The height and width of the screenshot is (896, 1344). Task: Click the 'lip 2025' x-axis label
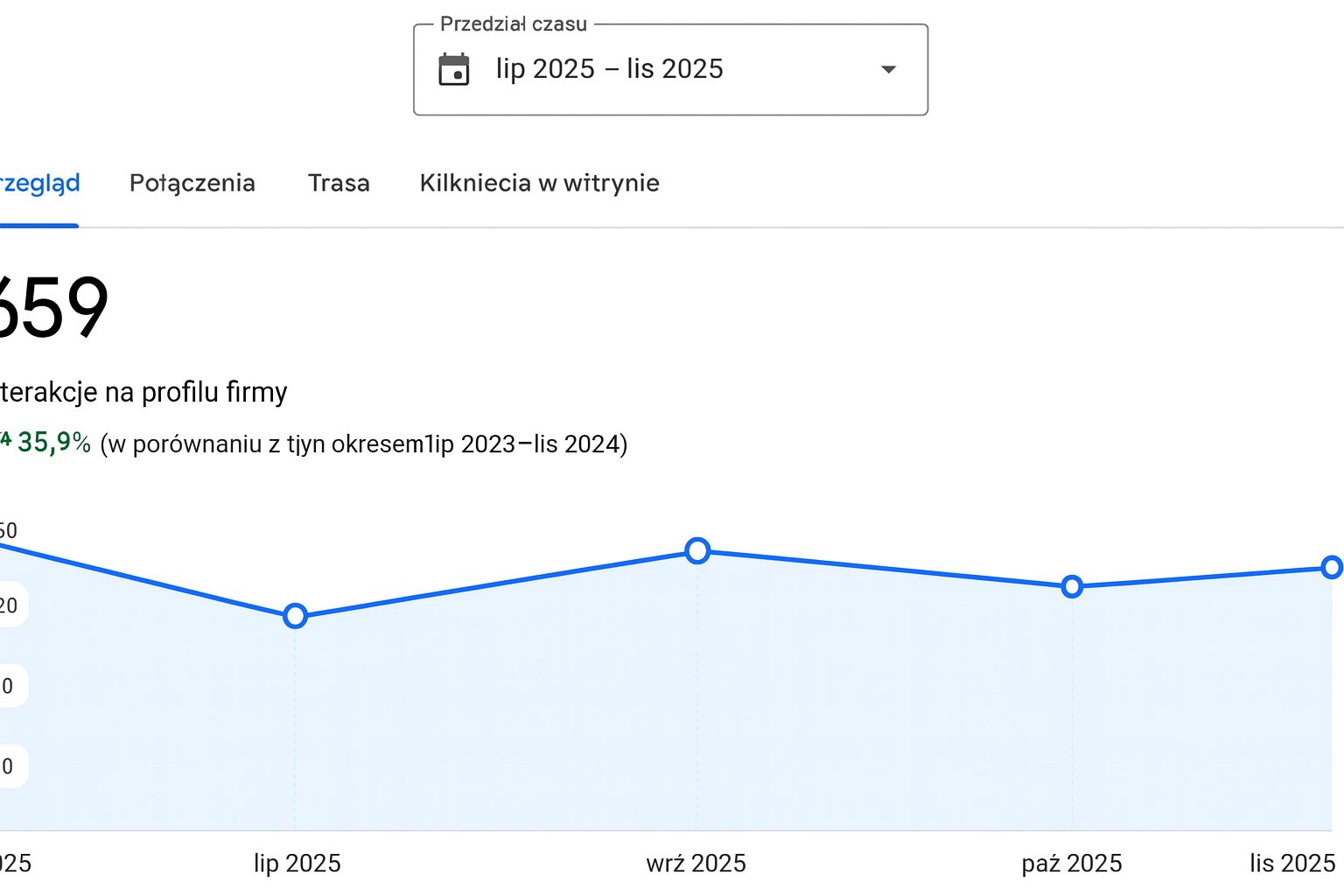[x=297, y=864]
